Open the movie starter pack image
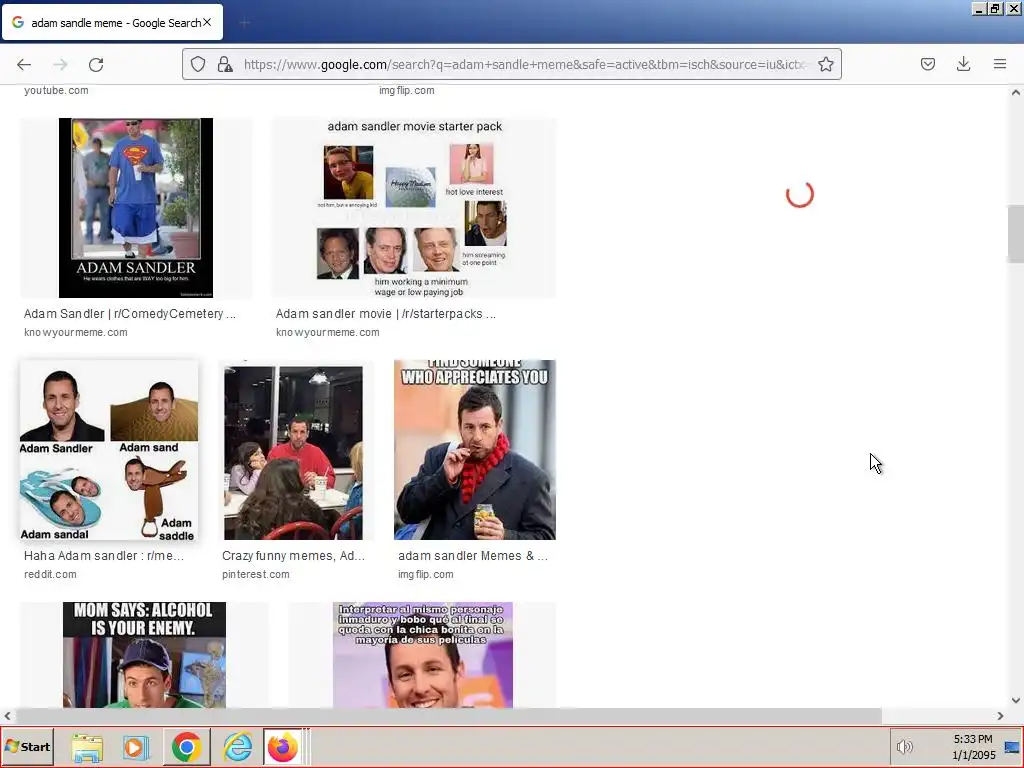 [x=414, y=208]
